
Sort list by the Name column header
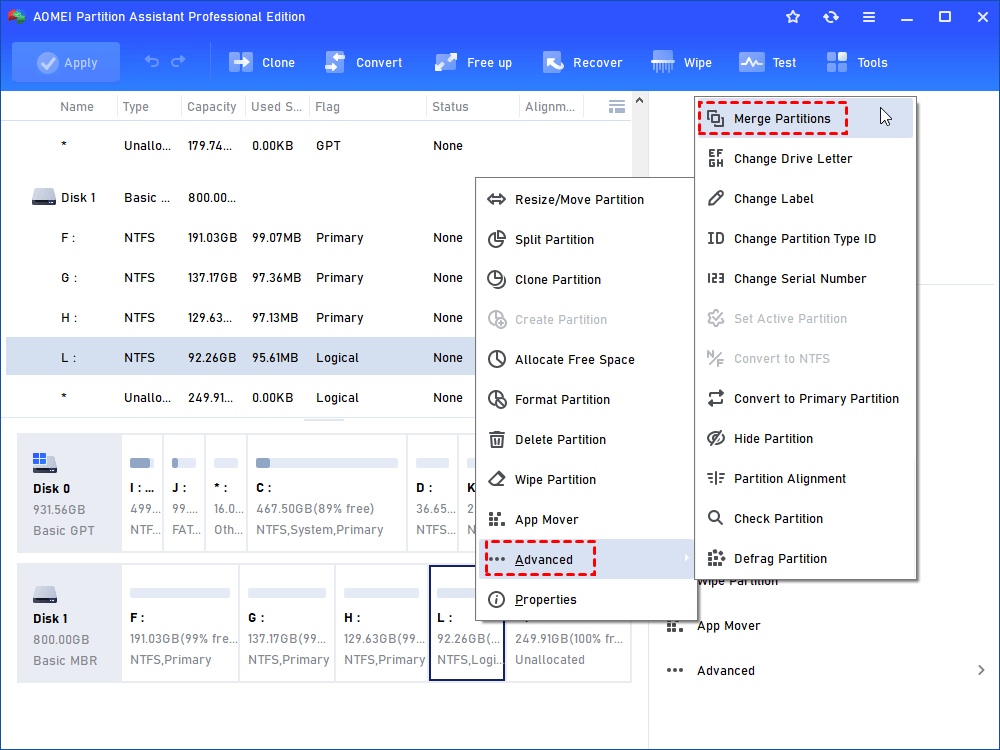(77, 107)
